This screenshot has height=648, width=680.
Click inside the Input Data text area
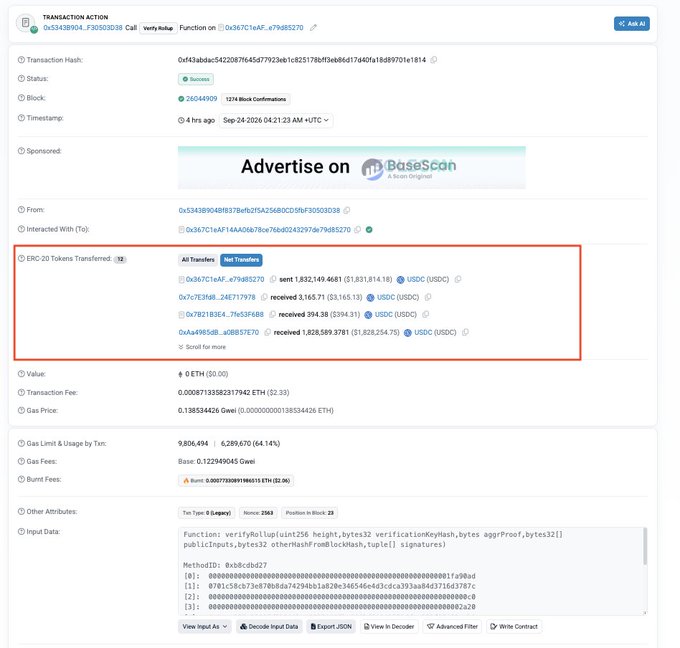coord(410,571)
